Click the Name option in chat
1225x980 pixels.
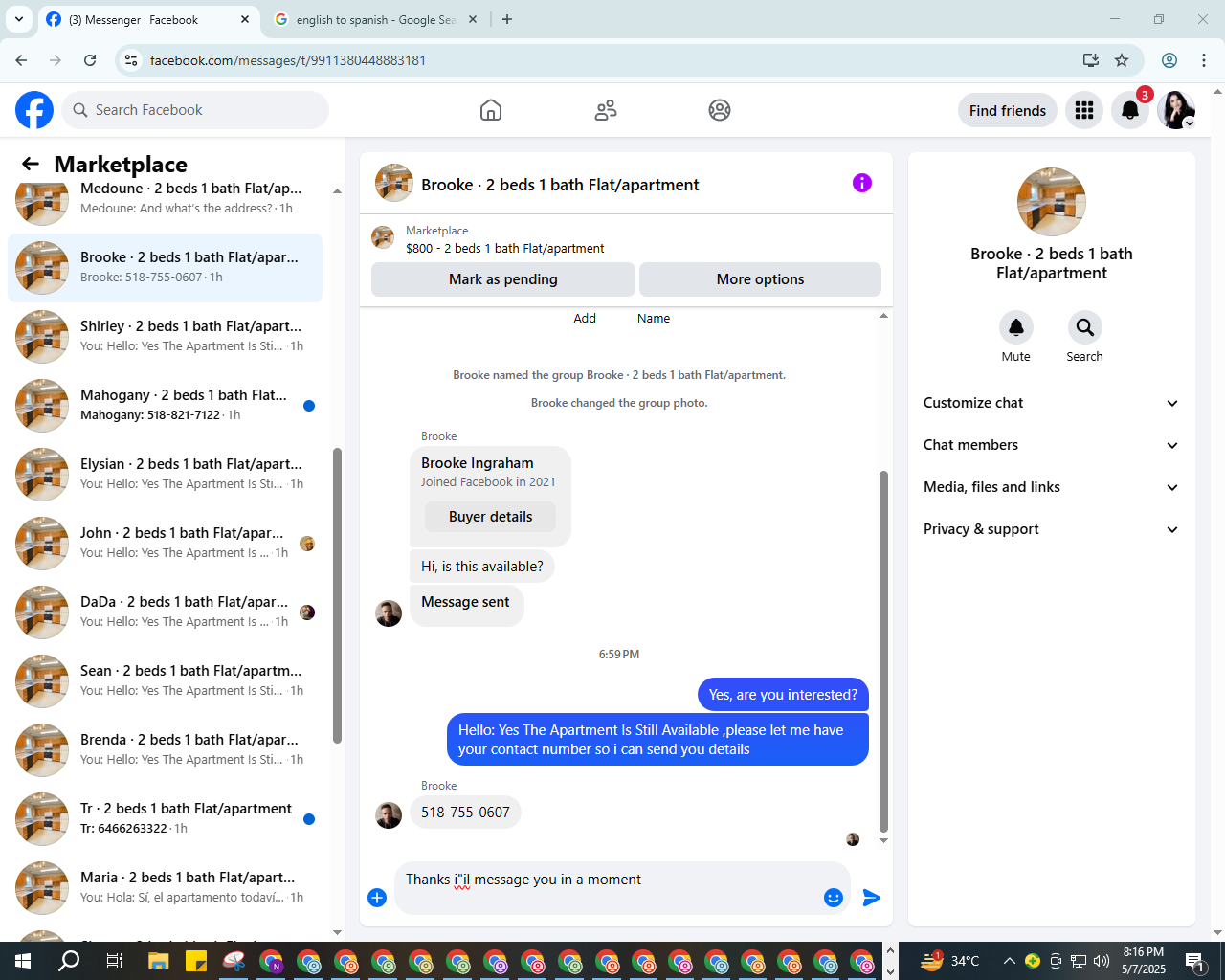(x=654, y=318)
